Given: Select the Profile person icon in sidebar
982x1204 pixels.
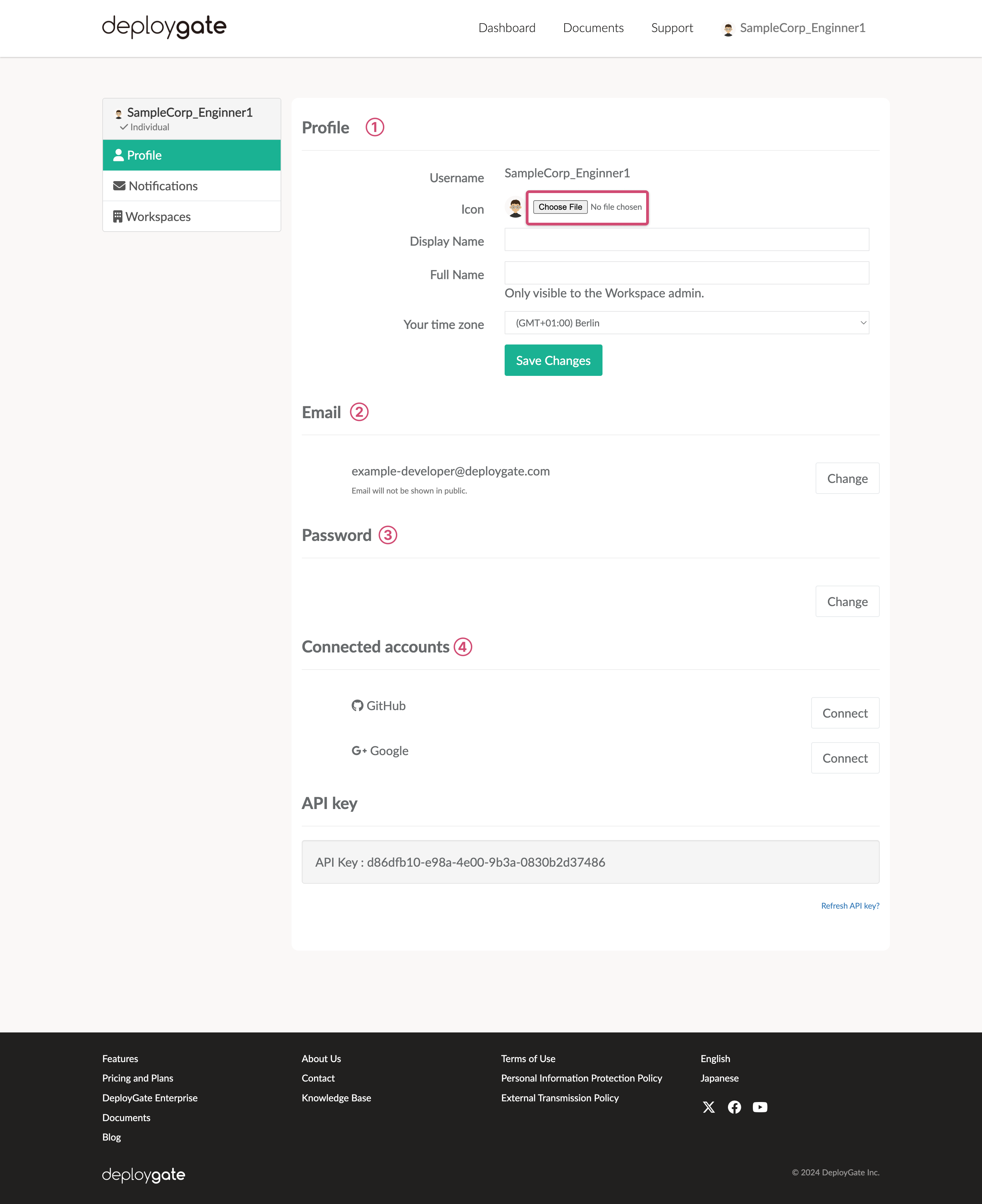Looking at the screenshot, I should point(119,155).
